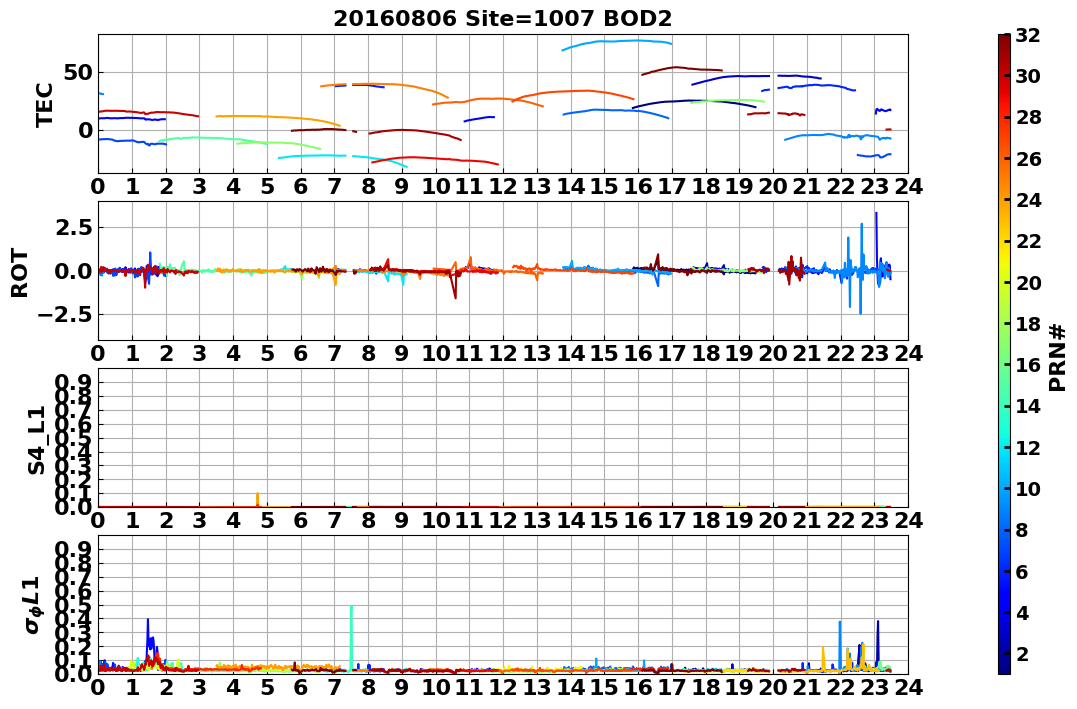The image size is (1077, 709).
Task: Click the hour 3 tick label under the S4_L1 panel
Action: (x=200, y=520)
